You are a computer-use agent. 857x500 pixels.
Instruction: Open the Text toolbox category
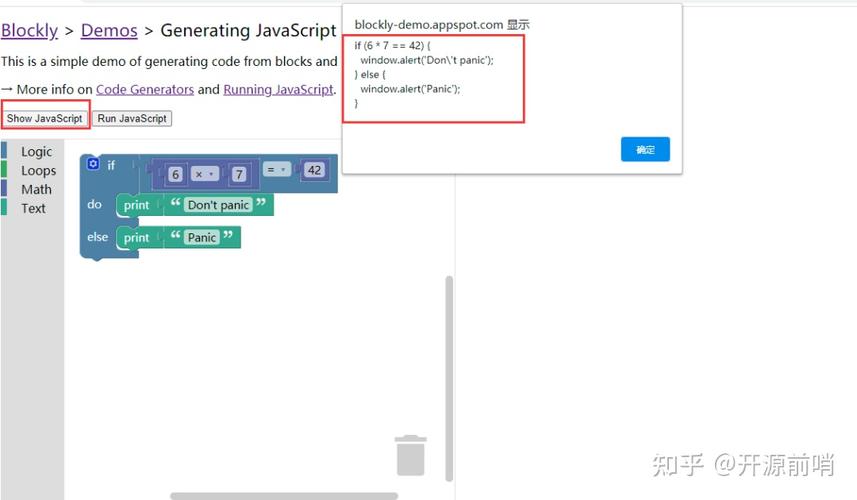click(33, 209)
